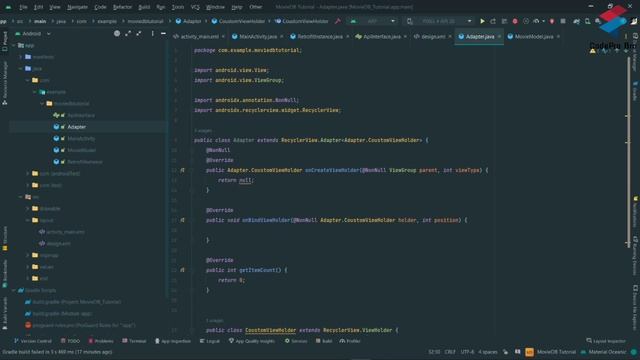
Task: Select MainActivity in project tree
Action: tap(81, 139)
